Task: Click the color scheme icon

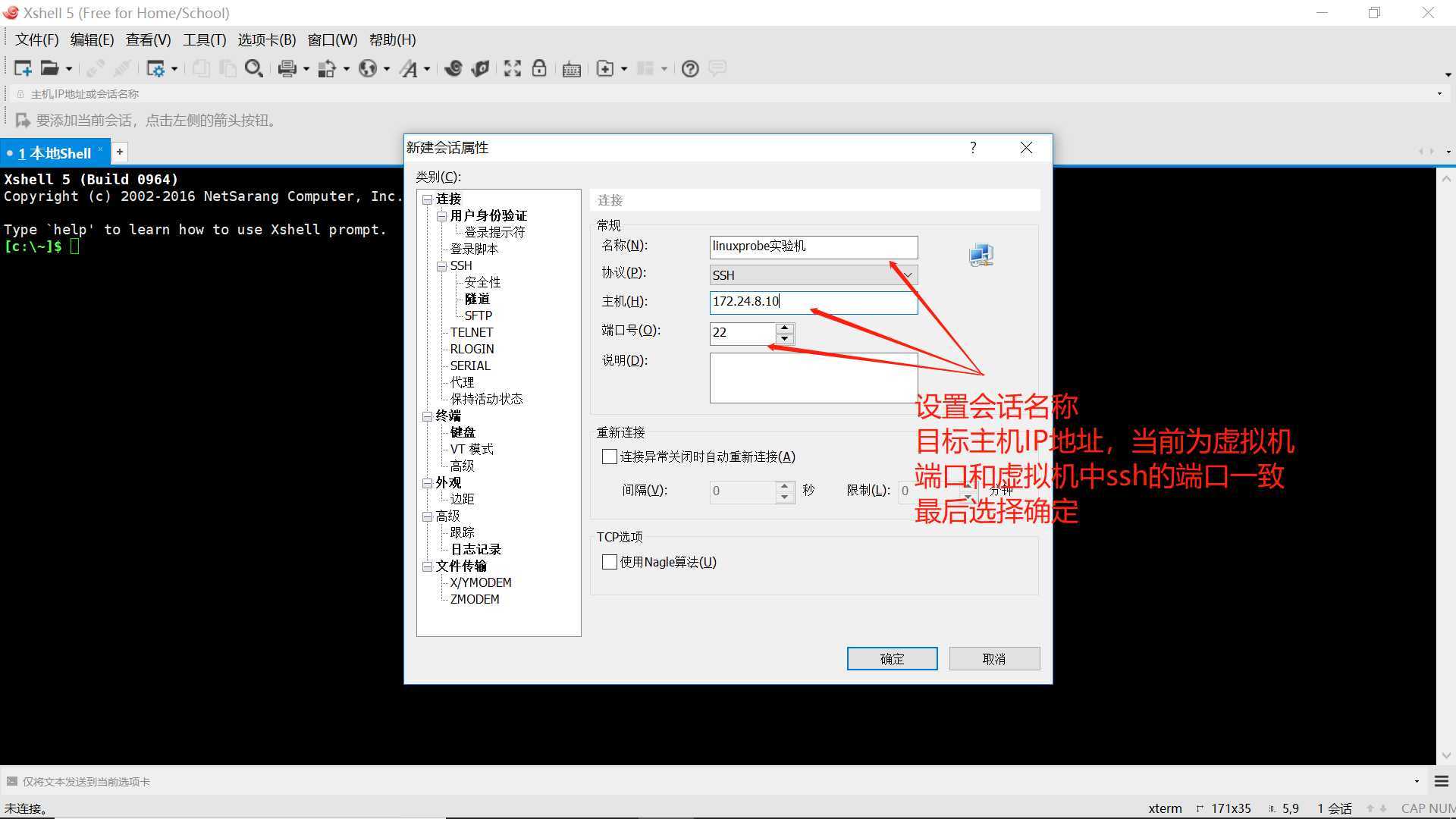Action: coord(327,68)
